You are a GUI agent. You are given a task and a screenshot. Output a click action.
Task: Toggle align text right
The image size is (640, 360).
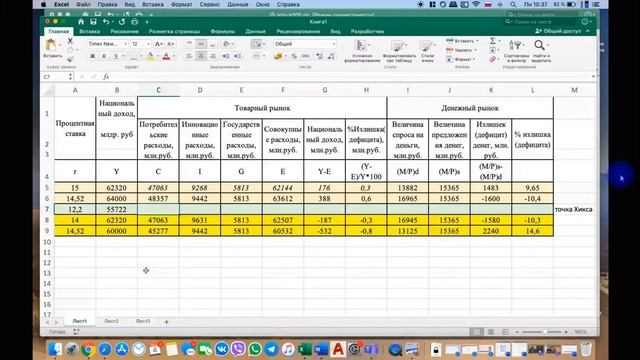(212, 56)
